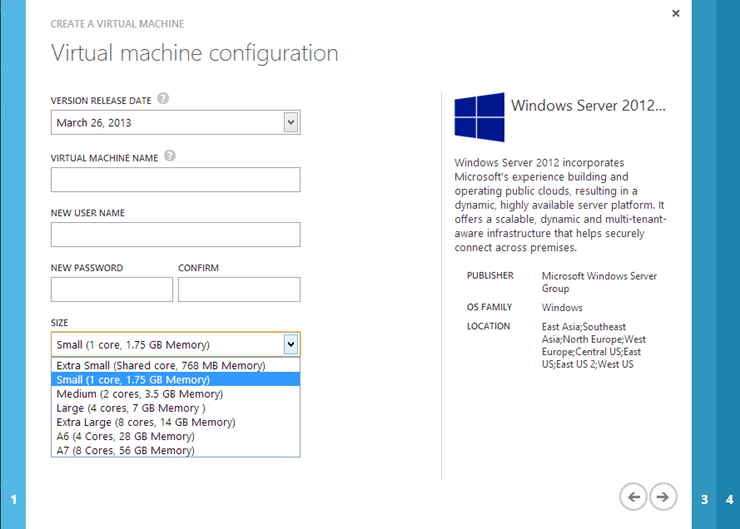Image resolution: width=740 pixels, height=529 pixels.
Task: Click the Location regions list text
Action: (x=594, y=345)
